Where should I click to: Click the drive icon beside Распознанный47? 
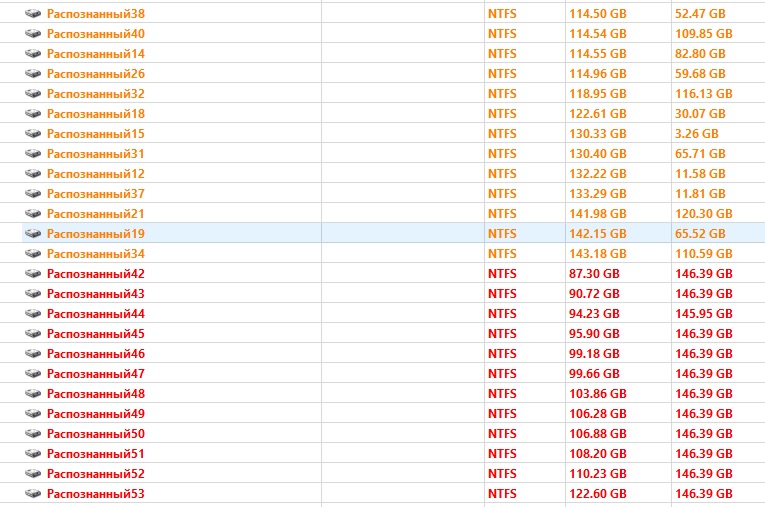[33, 374]
